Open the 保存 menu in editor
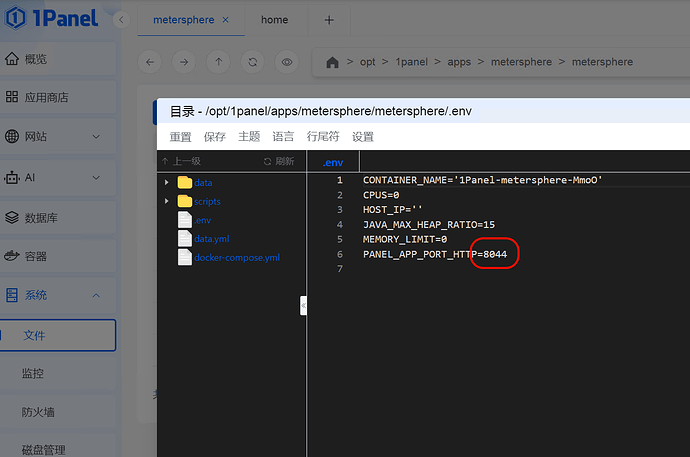Screen dimensions: 690x457 (x=214, y=137)
